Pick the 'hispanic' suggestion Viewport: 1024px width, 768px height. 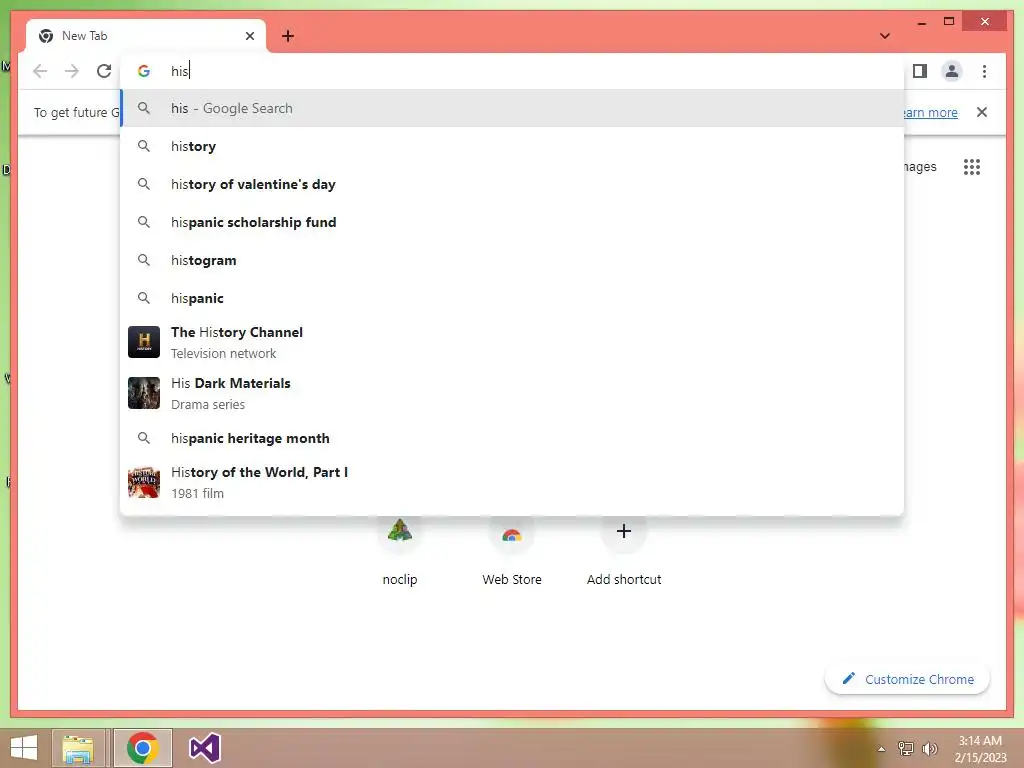[x=513, y=298]
